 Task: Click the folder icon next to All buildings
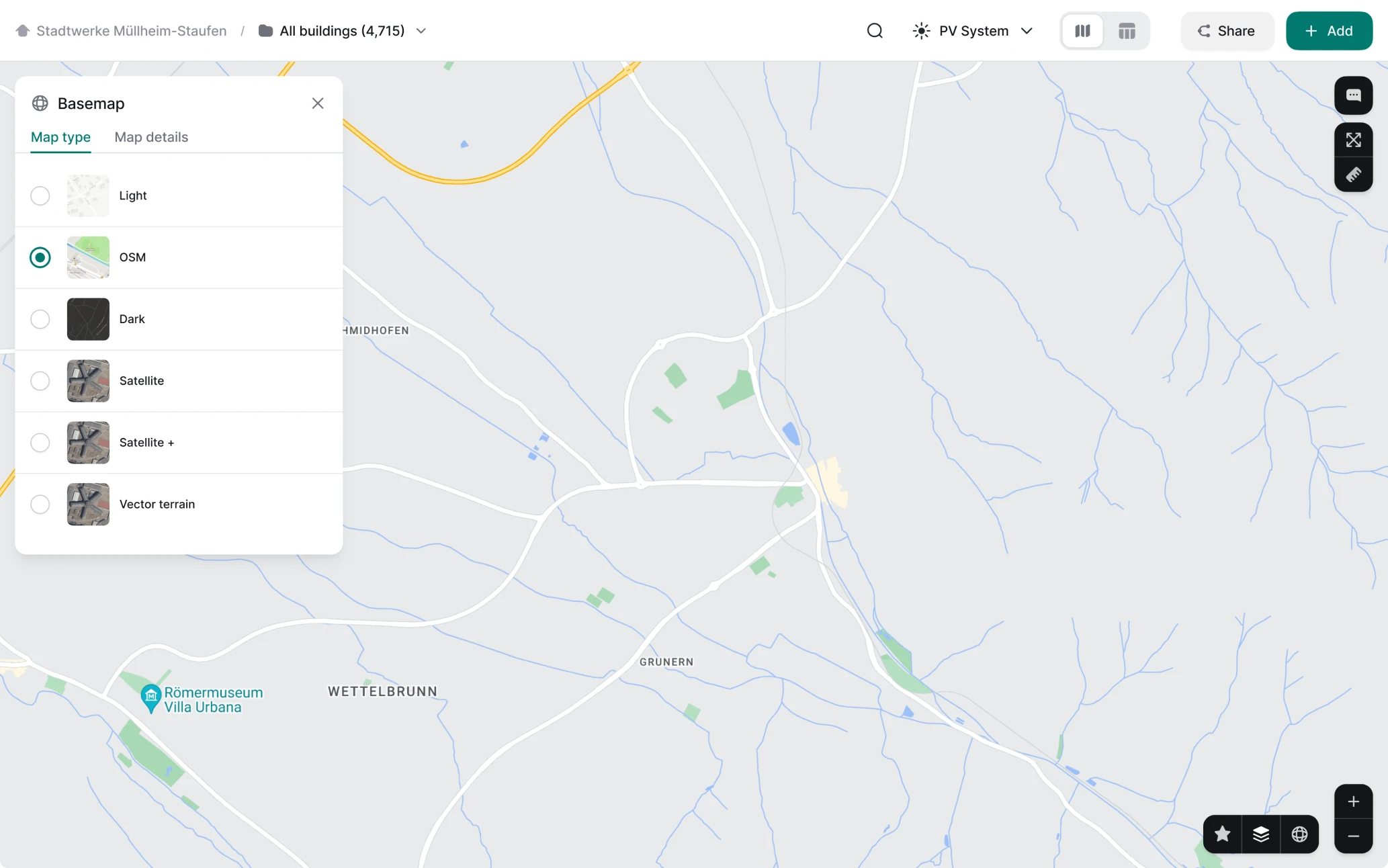[x=265, y=31]
